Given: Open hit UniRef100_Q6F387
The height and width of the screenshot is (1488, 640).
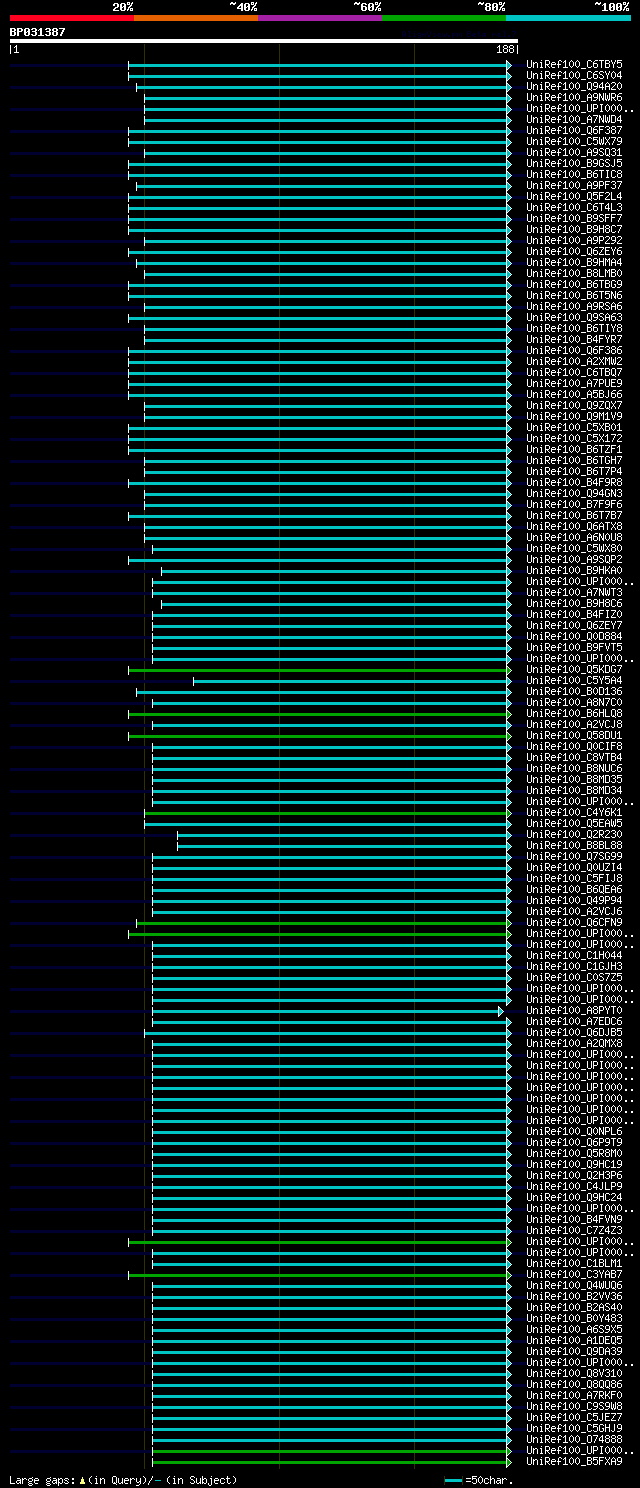Looking at the screenshot, I should point(574,131).
